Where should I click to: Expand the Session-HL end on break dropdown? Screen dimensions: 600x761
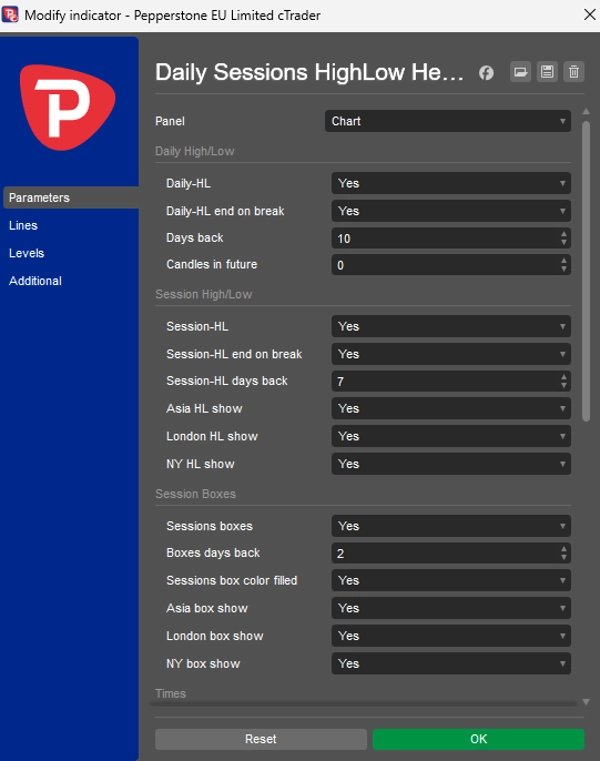450,354
